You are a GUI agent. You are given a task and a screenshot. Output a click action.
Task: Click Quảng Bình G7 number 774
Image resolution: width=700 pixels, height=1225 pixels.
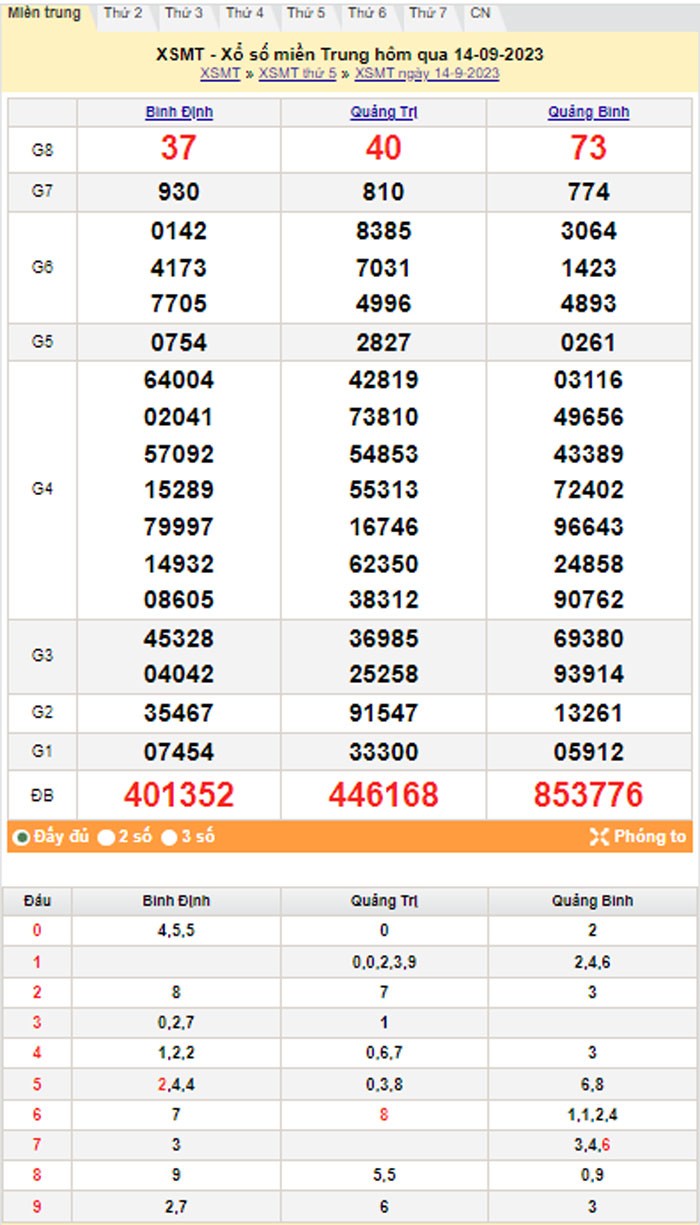(x=589, y=192)
